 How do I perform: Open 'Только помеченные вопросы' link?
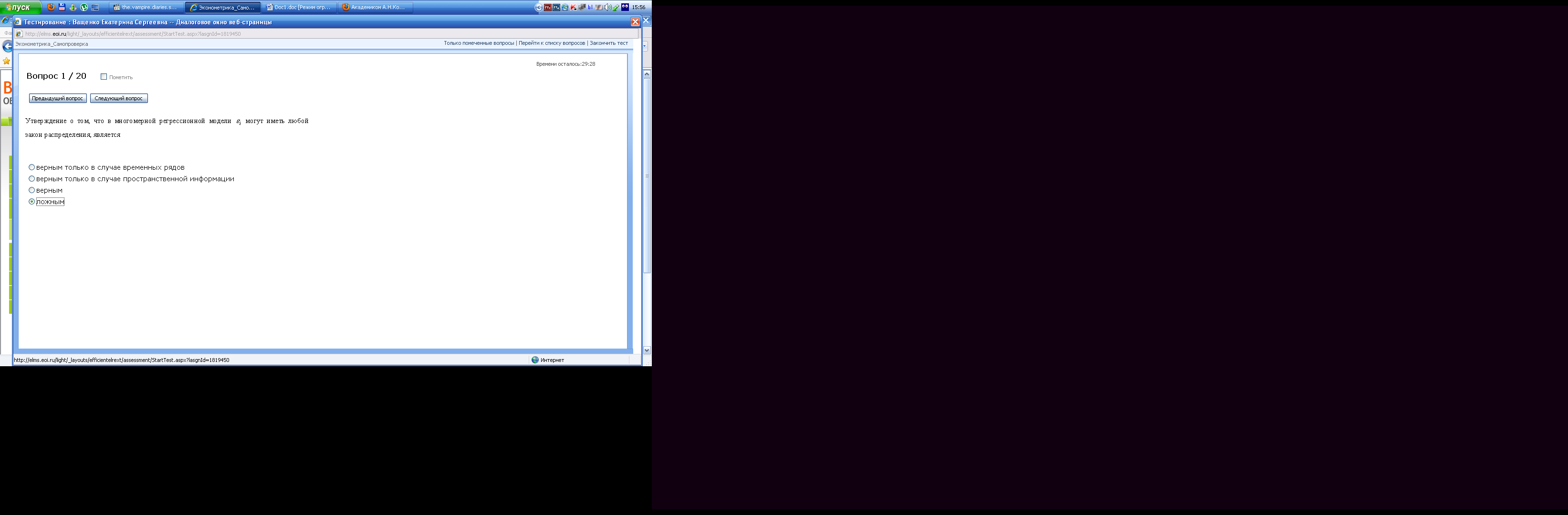click(479, 43)
